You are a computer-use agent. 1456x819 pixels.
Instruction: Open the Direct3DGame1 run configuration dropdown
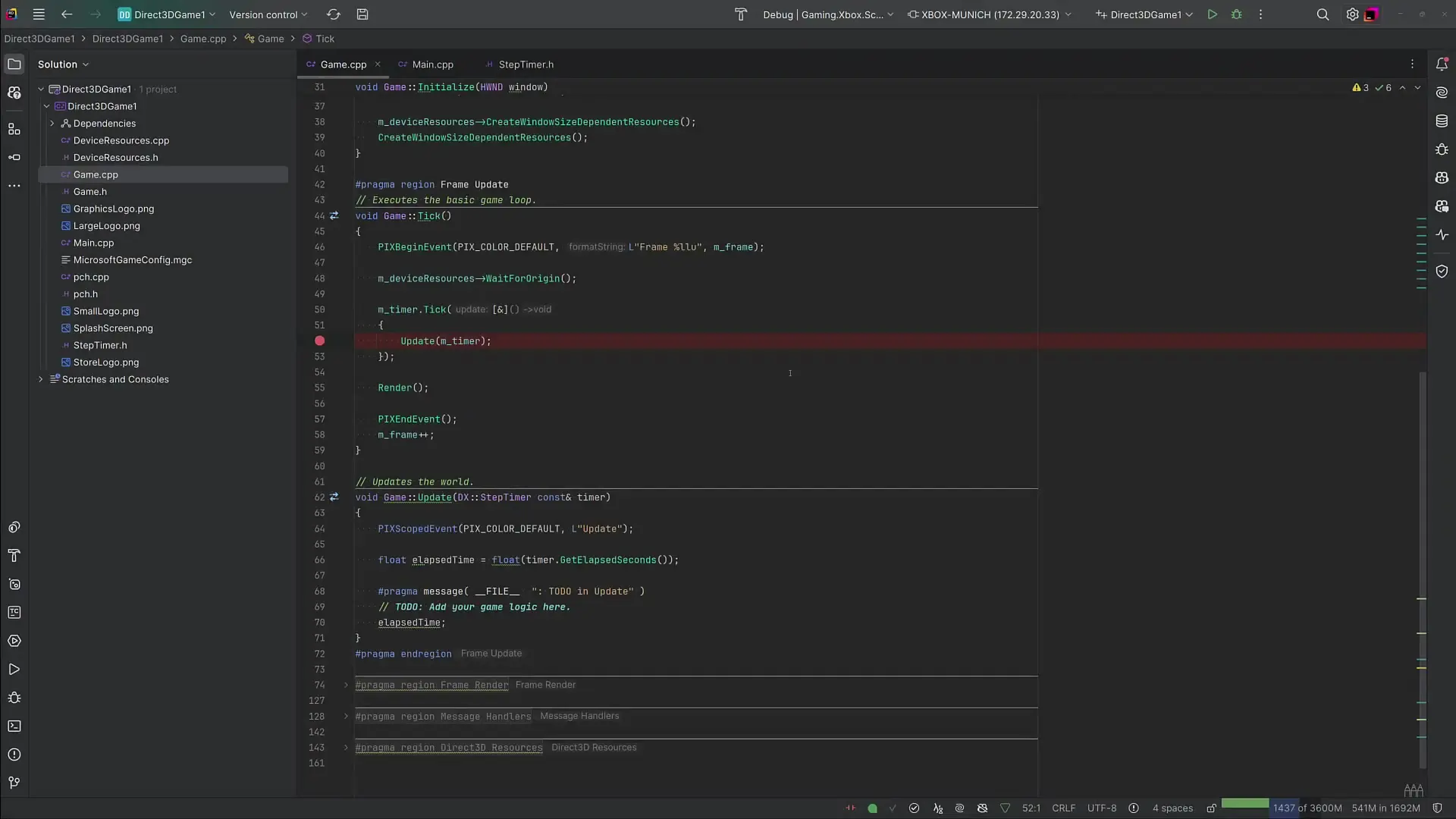coord(1144,14)
